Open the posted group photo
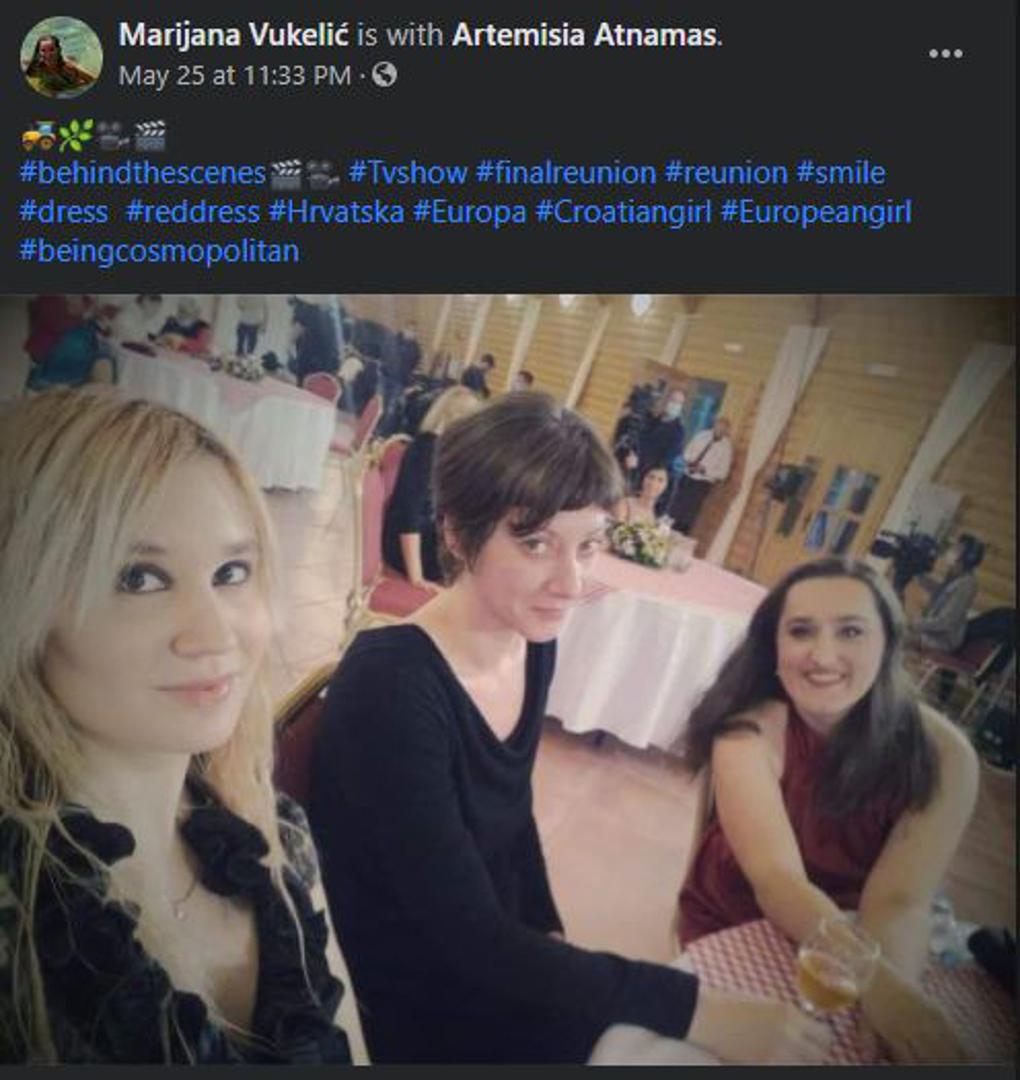This screenshot has width=1020, height=1080. pyautogui.click(x=510, y=681)
